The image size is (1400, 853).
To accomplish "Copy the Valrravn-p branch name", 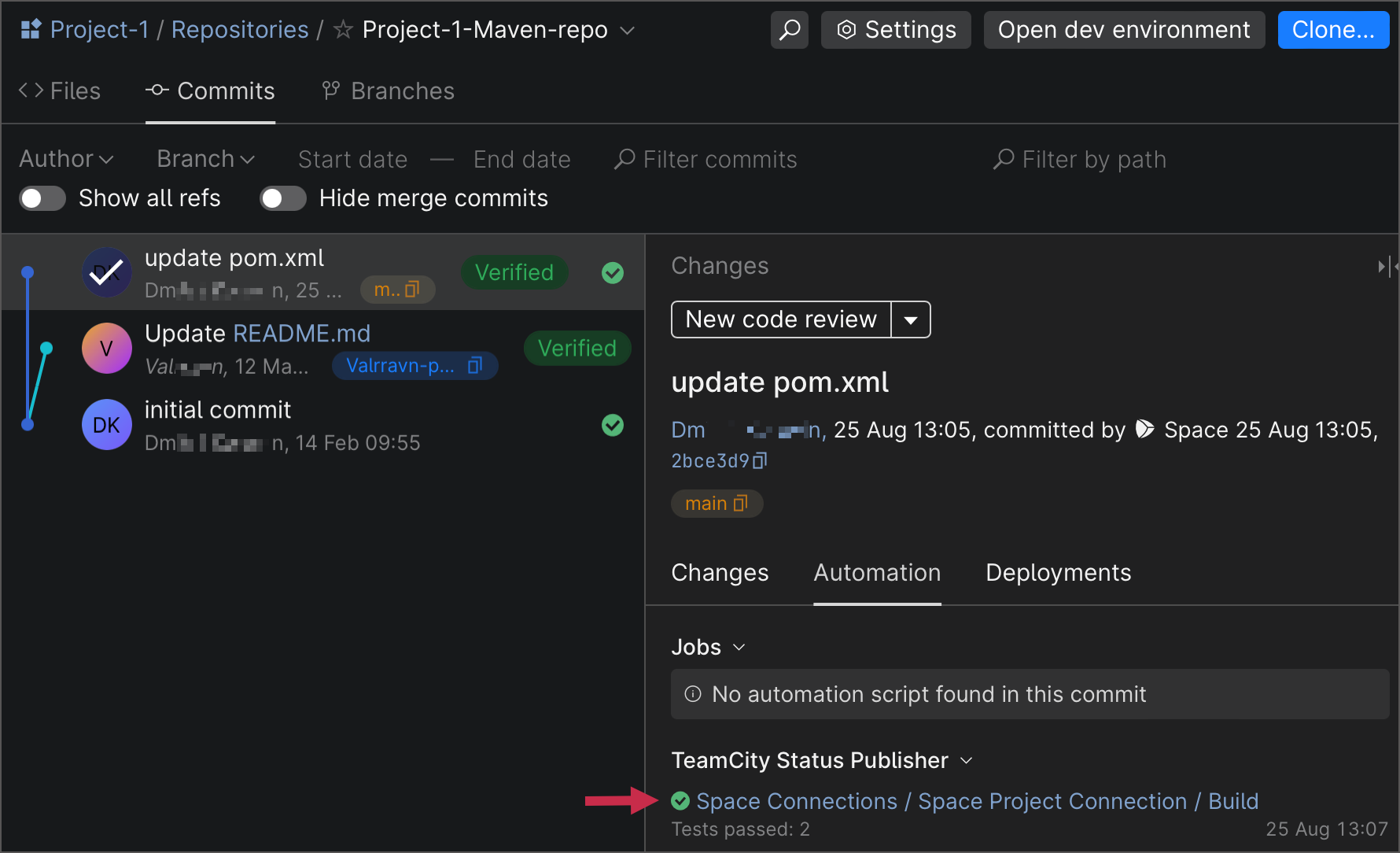I will click(x=474, y=366).
